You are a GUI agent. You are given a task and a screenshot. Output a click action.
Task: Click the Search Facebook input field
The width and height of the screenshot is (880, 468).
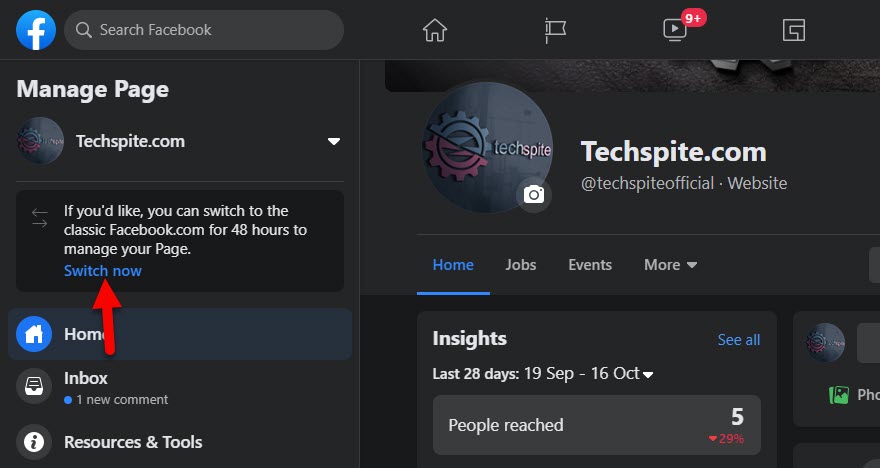pos(210,30)
